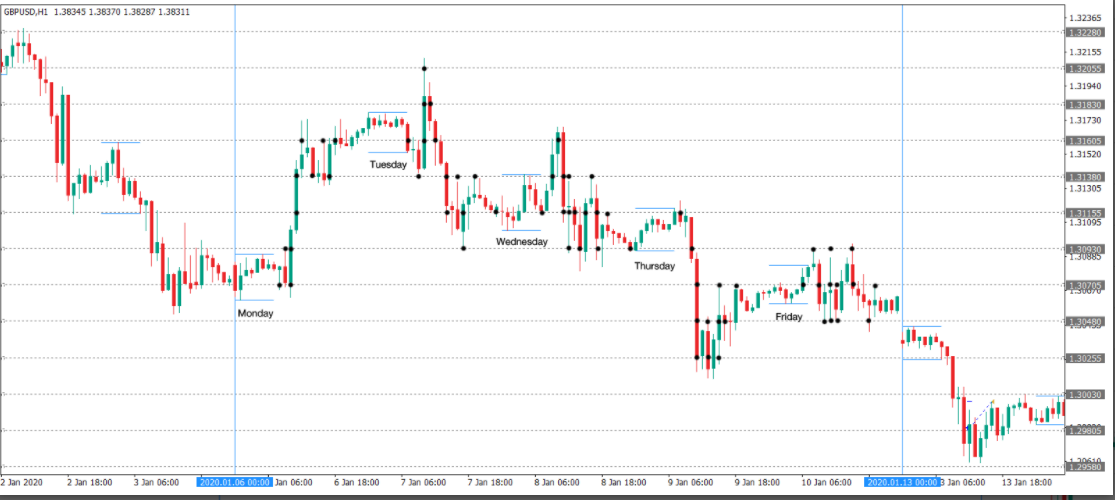Select the 1.30255 price level tag
Viewport: 1115px width, 500px height.
tap(1085, 358)
